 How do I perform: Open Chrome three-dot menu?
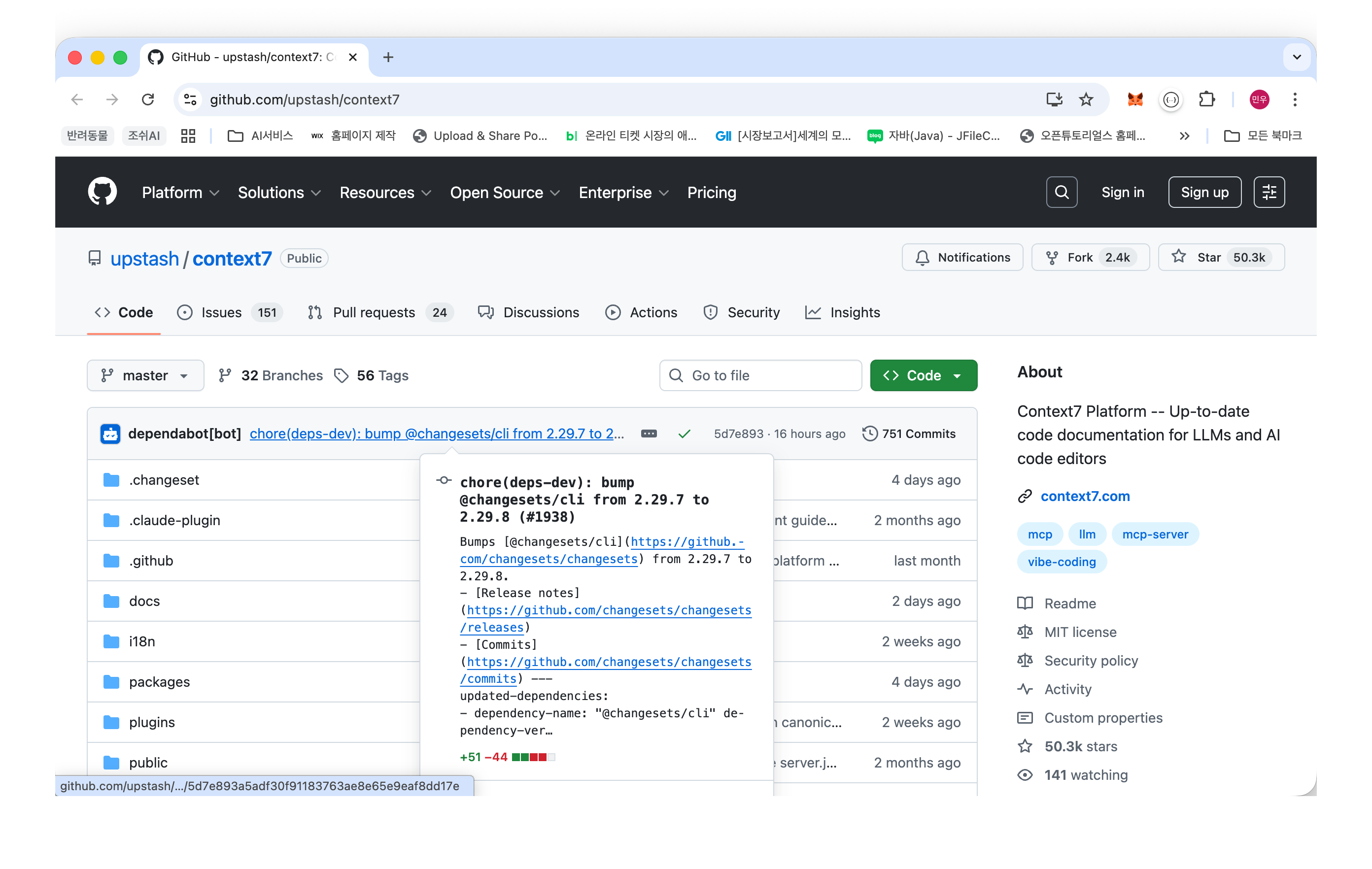tap(1295, 100)
